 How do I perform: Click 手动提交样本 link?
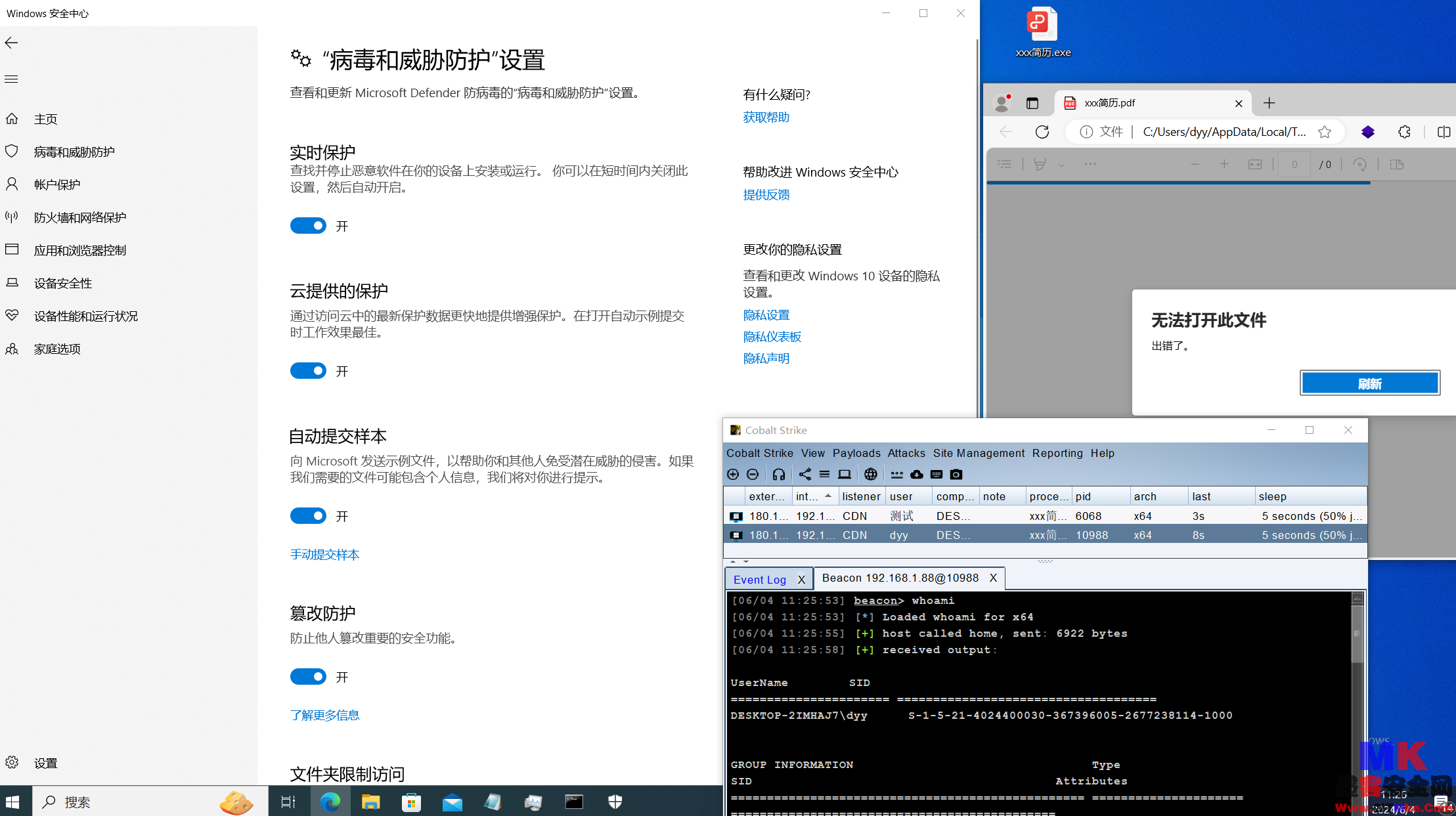324,555
